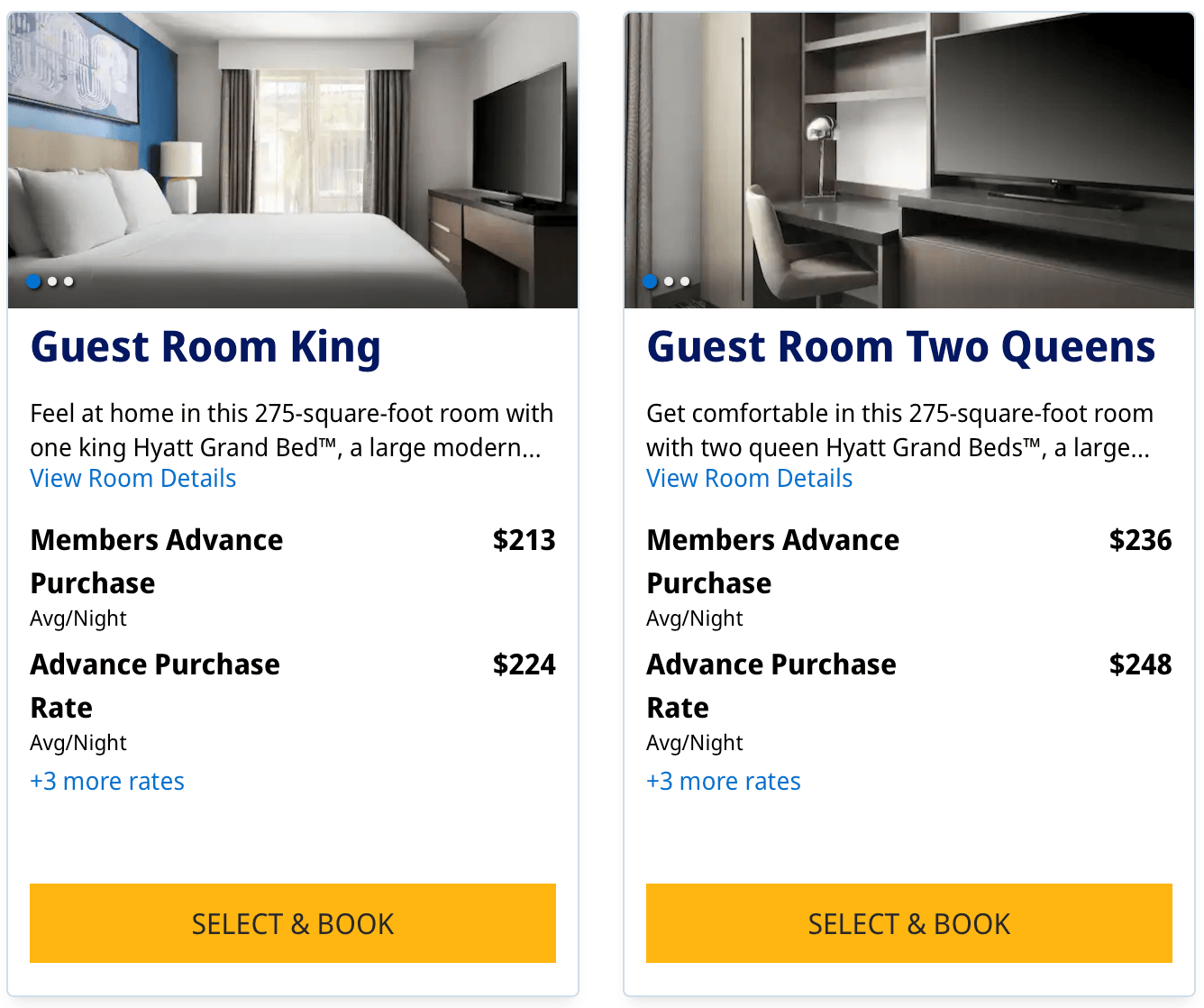View Room Details for the King room

point(133,479)
